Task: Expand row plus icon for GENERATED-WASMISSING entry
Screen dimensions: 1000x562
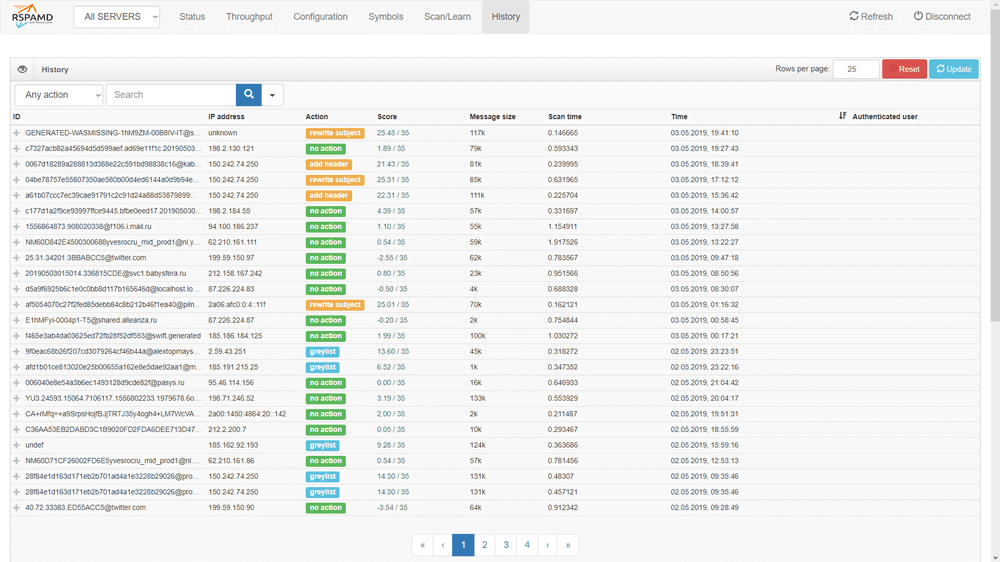Action: click(17, 133)
